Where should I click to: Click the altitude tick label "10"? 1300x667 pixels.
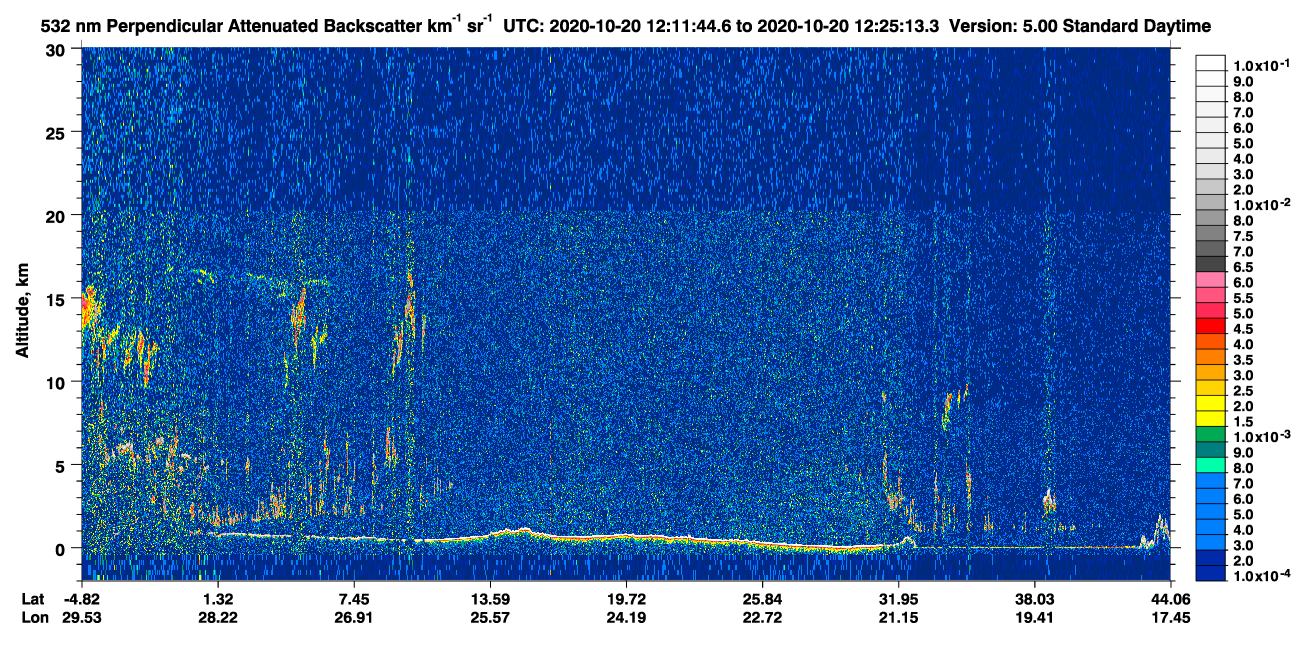point(58,382)
